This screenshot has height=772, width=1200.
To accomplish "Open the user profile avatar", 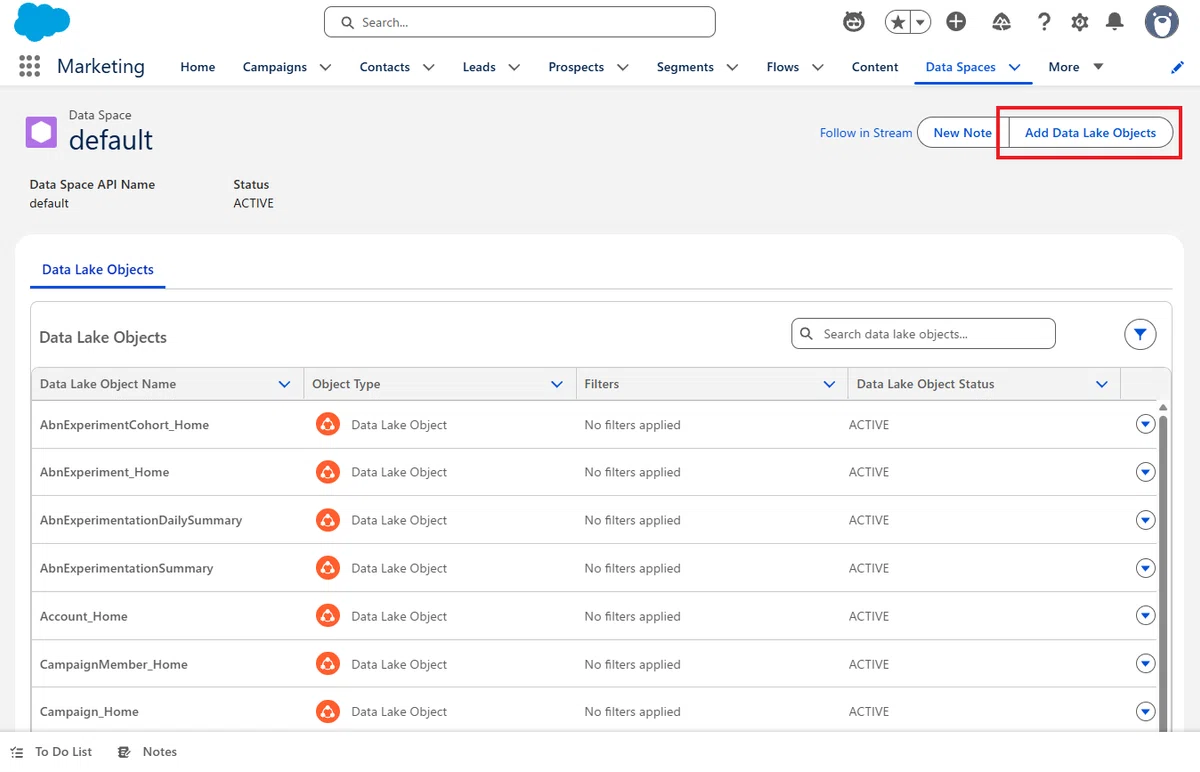I will point(1162,22).
